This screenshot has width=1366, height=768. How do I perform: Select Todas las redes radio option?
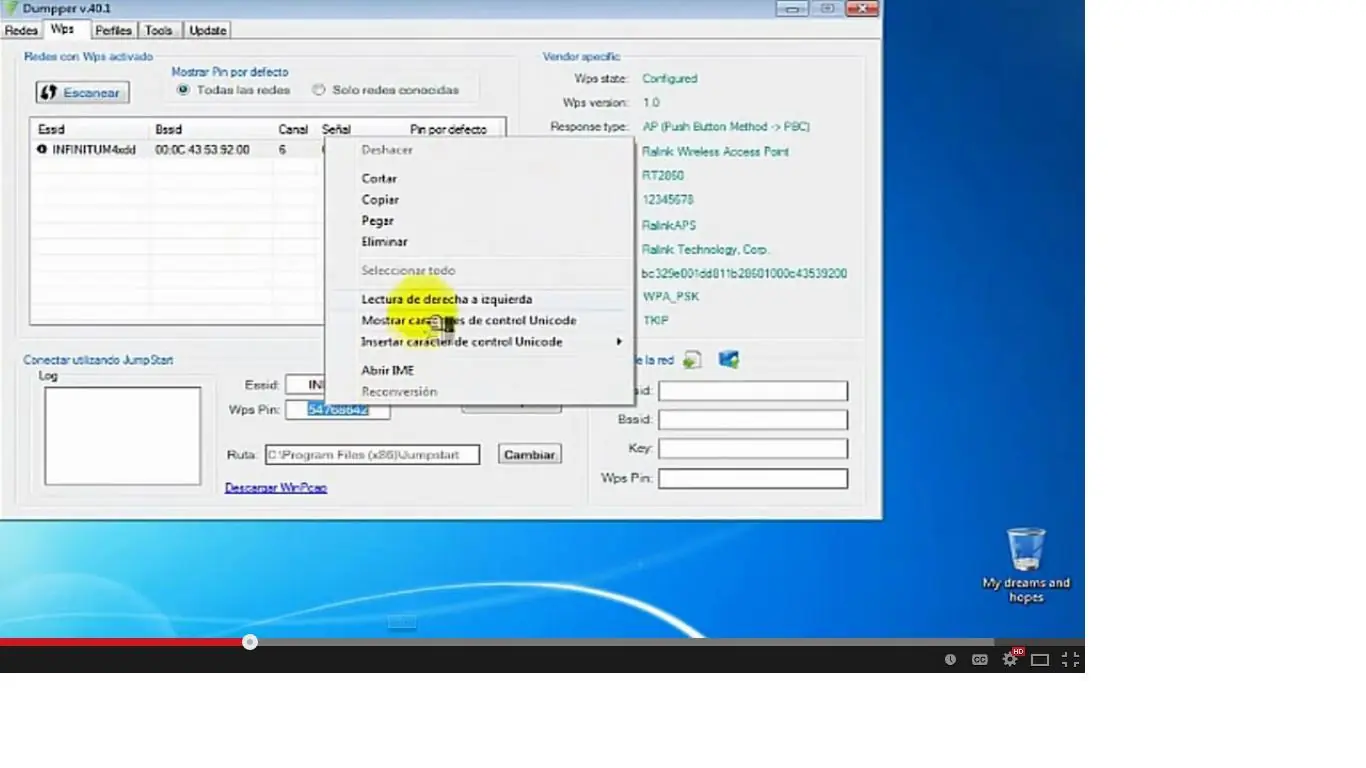click(x=234, y=90)
